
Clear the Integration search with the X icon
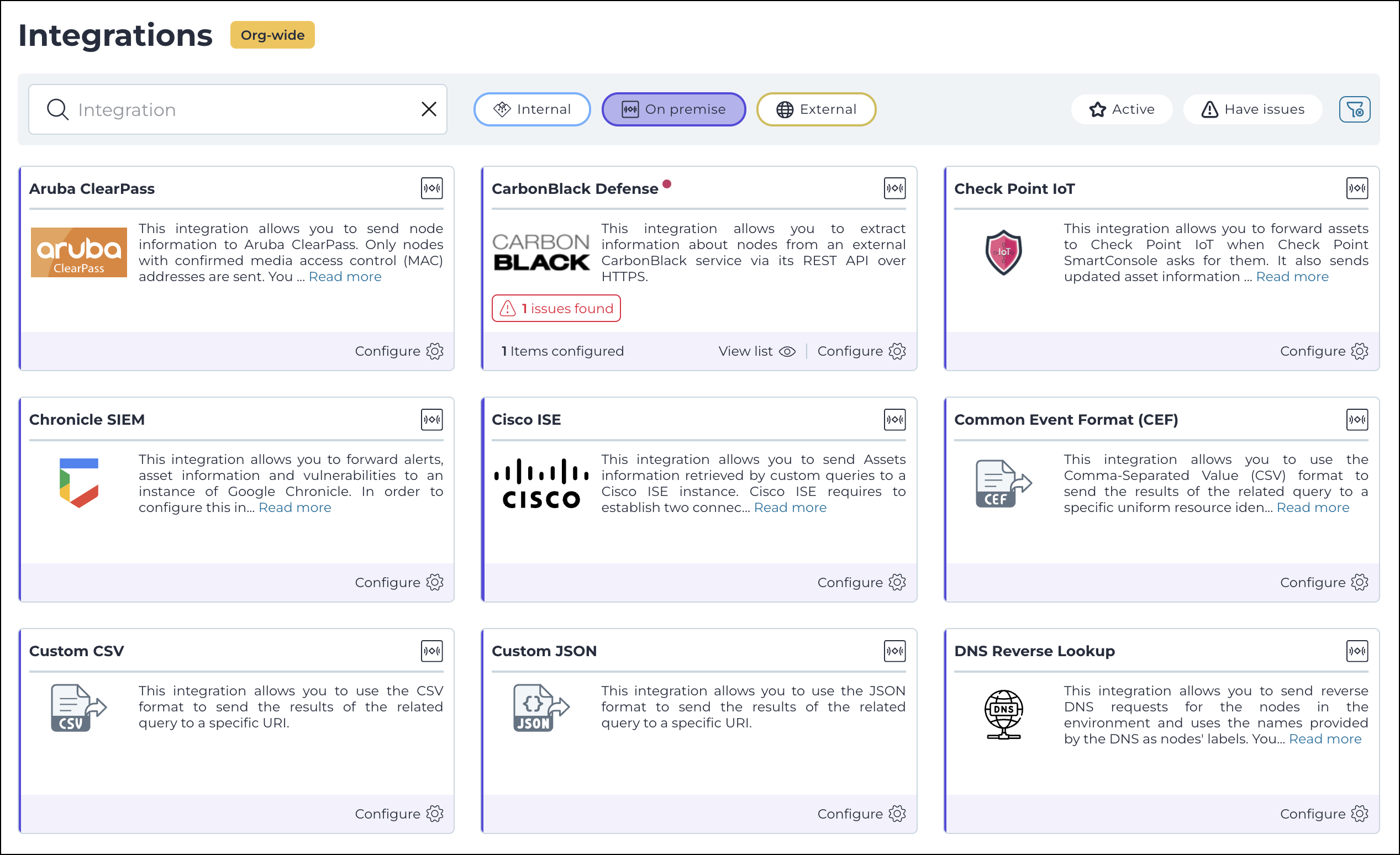429,109
